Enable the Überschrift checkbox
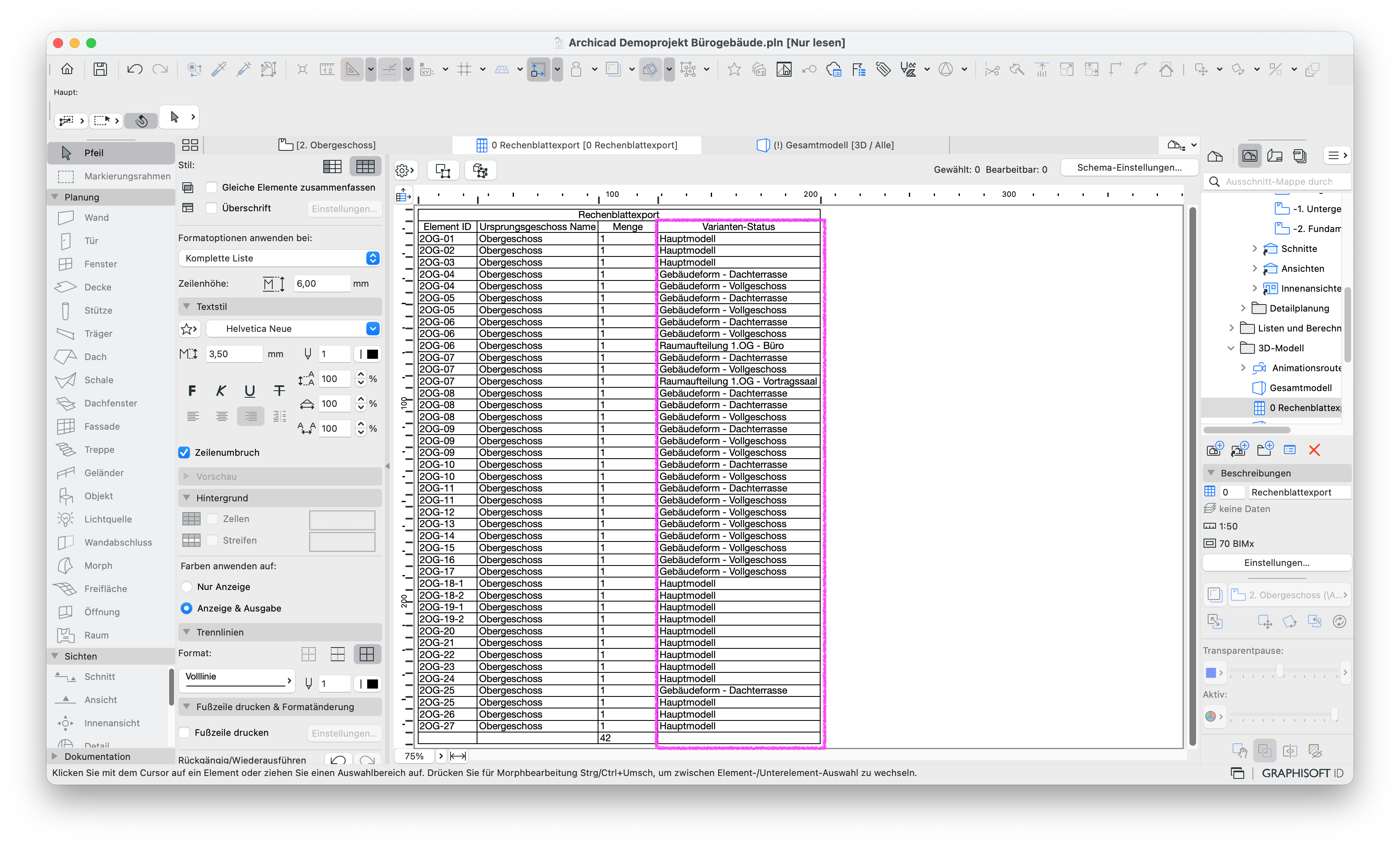 point(211,208)
